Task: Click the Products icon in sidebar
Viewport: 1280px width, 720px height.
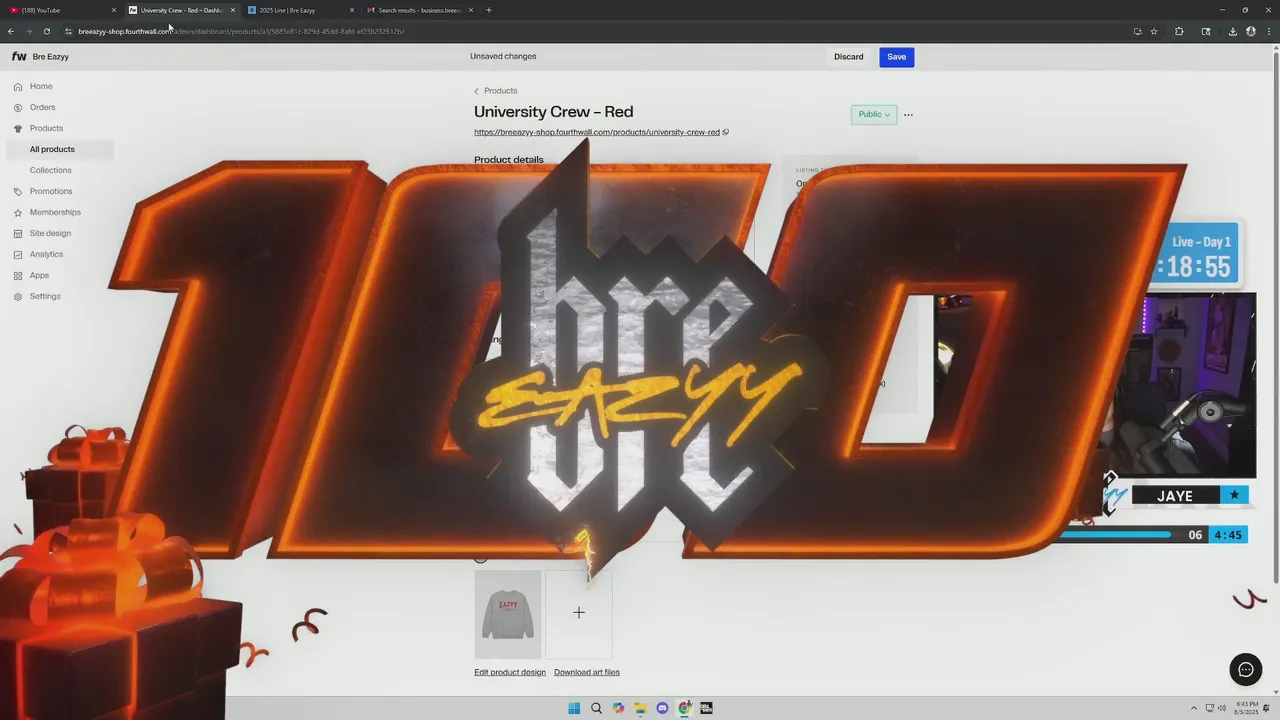Action: [18, 129]
